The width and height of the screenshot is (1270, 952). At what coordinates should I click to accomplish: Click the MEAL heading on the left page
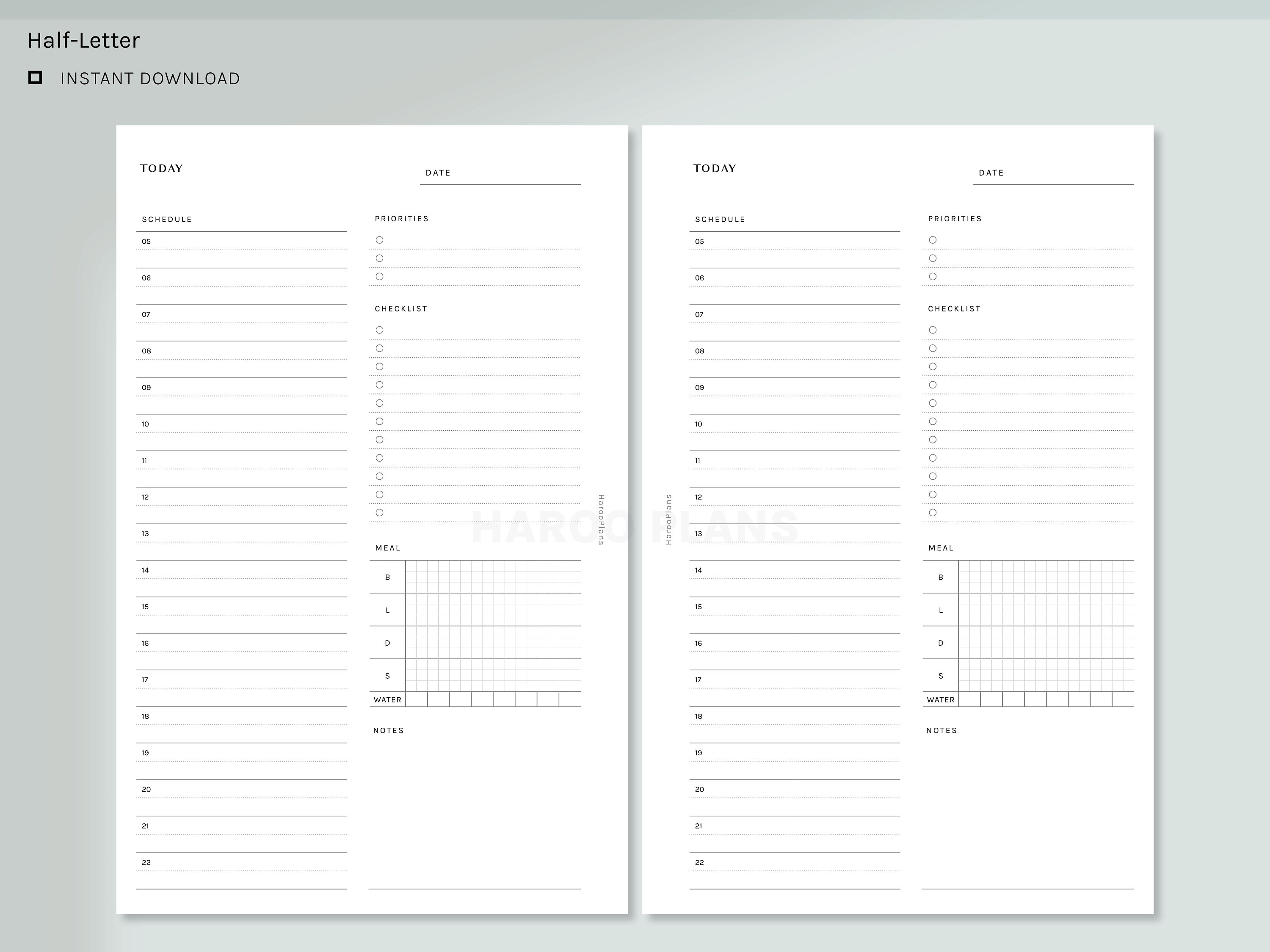(388, 548)
